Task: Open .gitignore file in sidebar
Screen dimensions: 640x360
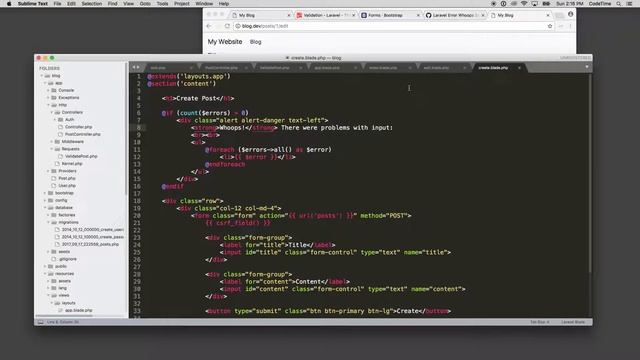Action: point(68,259)
